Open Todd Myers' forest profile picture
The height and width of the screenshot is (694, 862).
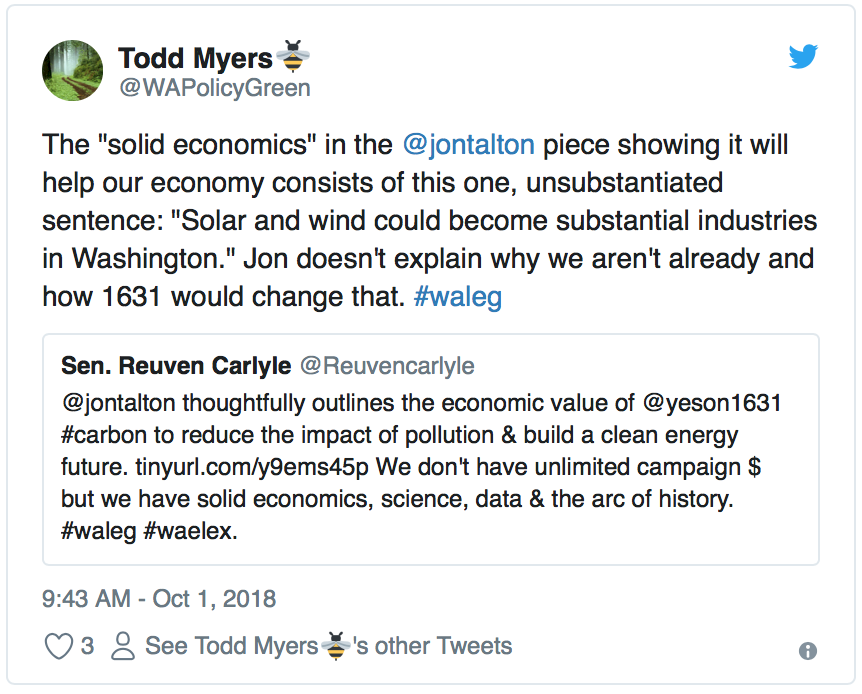[x=73, y=70]
